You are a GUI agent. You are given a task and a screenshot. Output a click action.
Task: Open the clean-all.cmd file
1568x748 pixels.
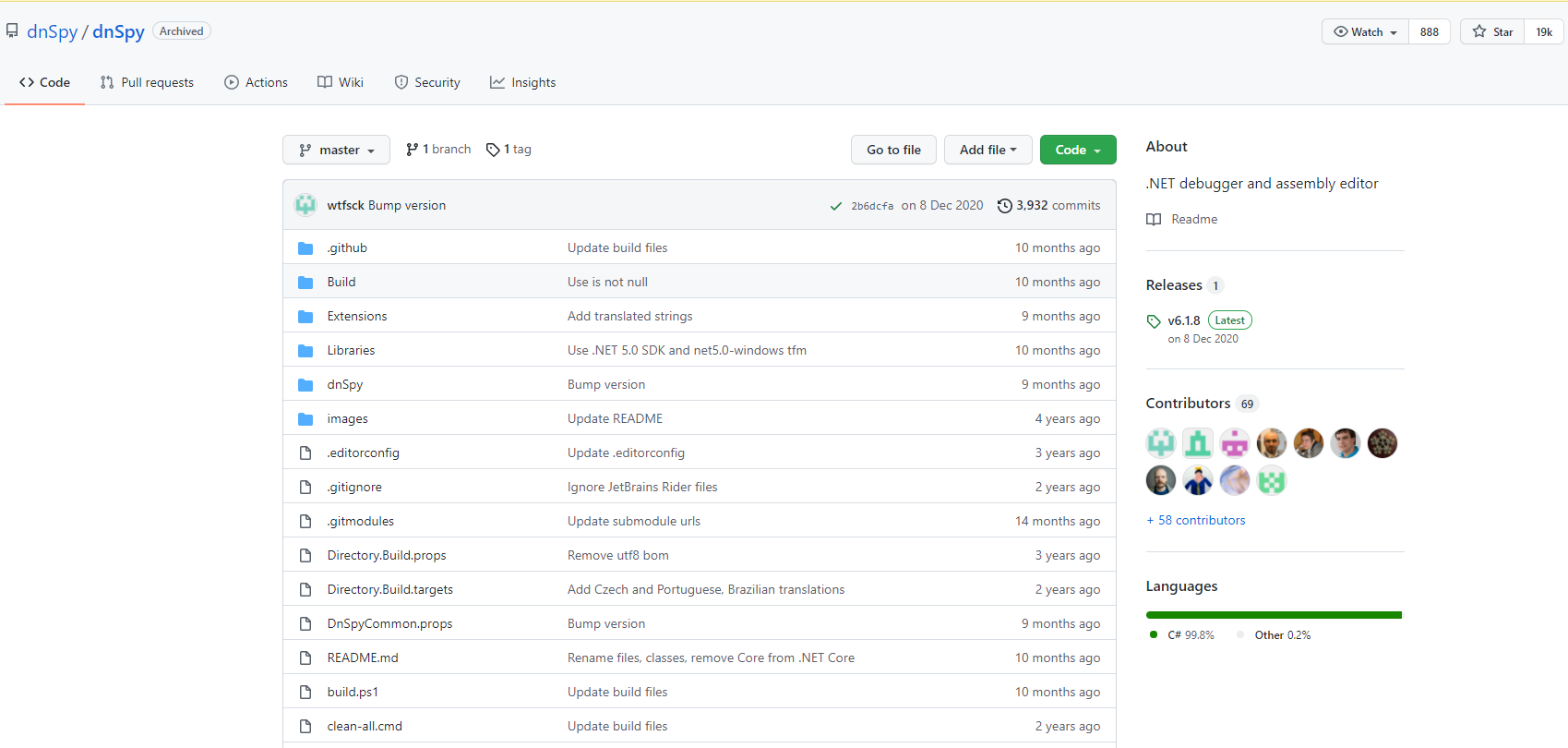tap(365, 727)
